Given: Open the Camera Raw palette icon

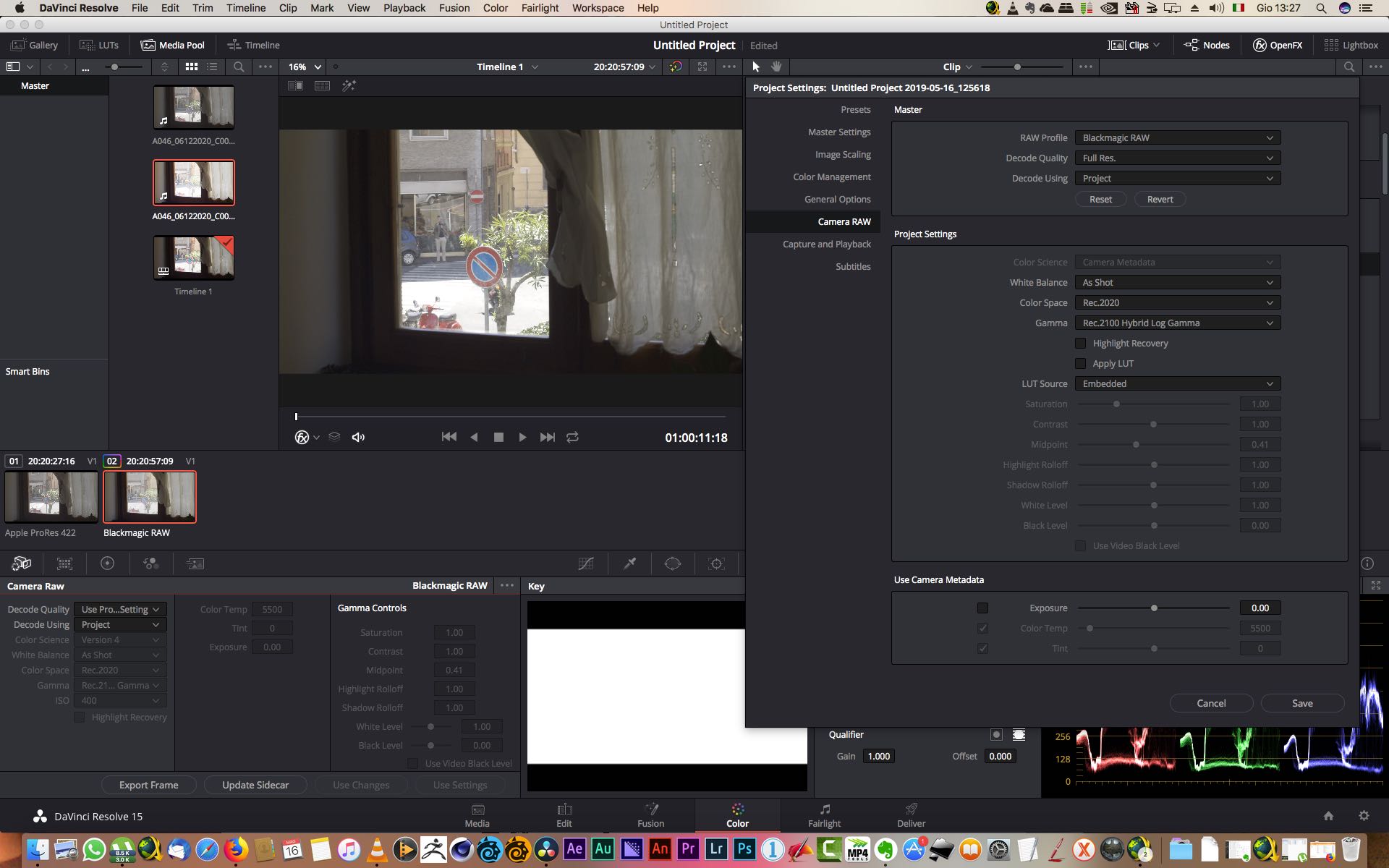Looking at the screenshot, I should point(22,563).
